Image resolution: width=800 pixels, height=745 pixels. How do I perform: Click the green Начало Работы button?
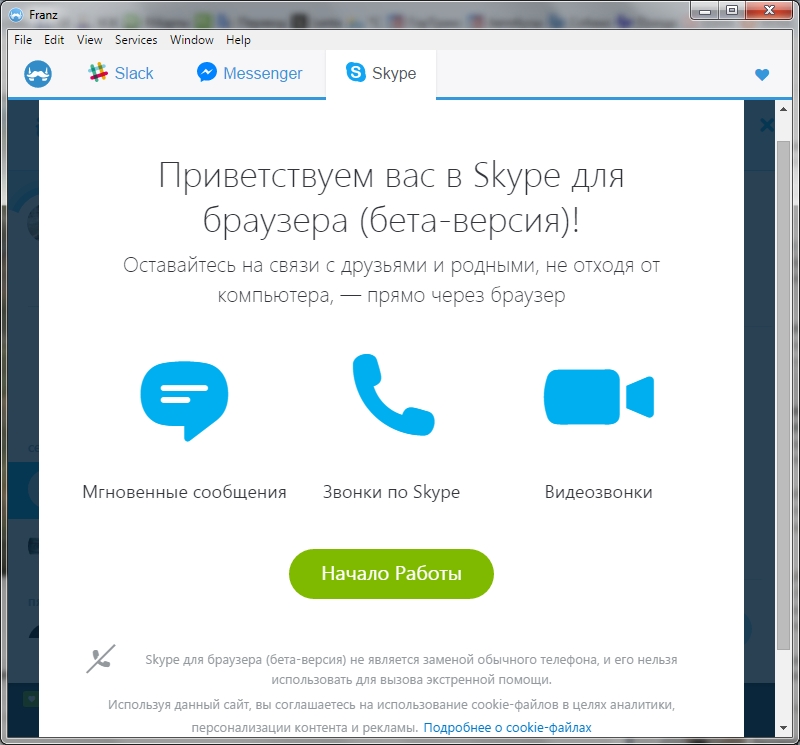pos(391,574)
